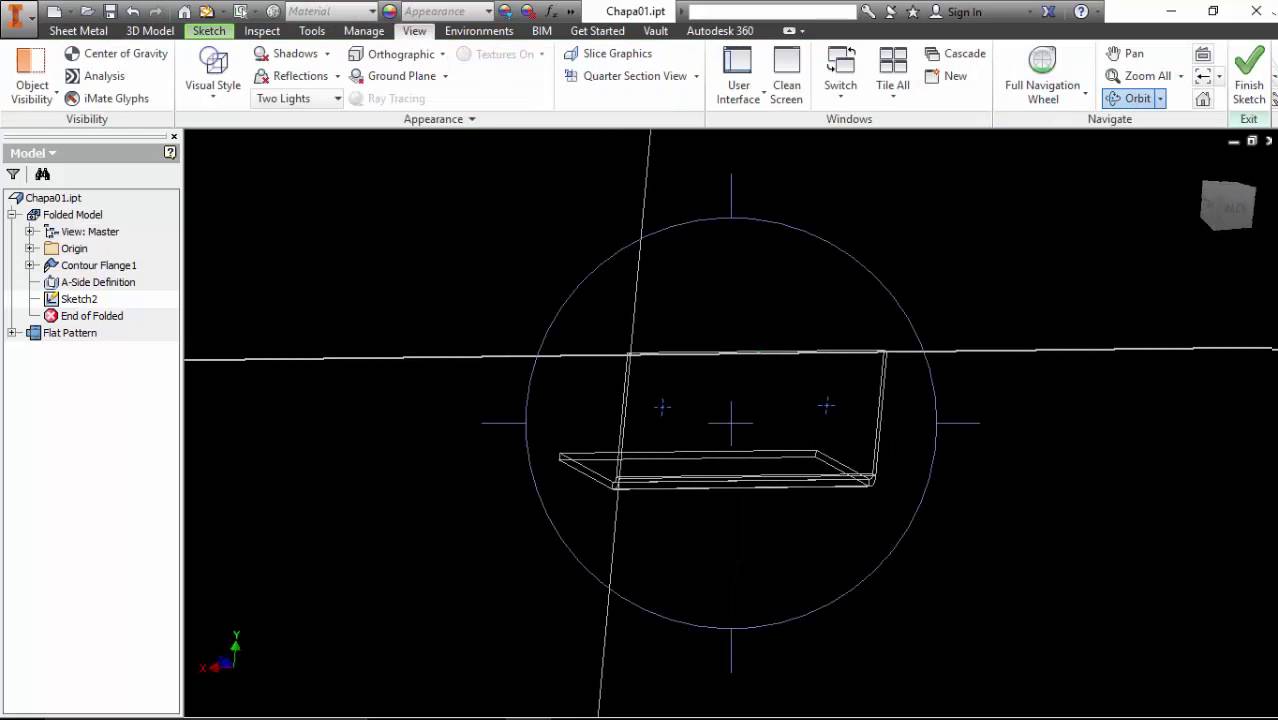Click the Cascade windows button
The image size is (1278, 720).
(x=955, y=53)
